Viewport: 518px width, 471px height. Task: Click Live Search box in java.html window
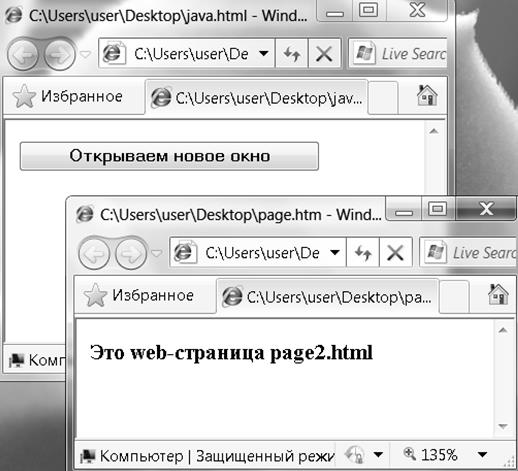point(398,54)
